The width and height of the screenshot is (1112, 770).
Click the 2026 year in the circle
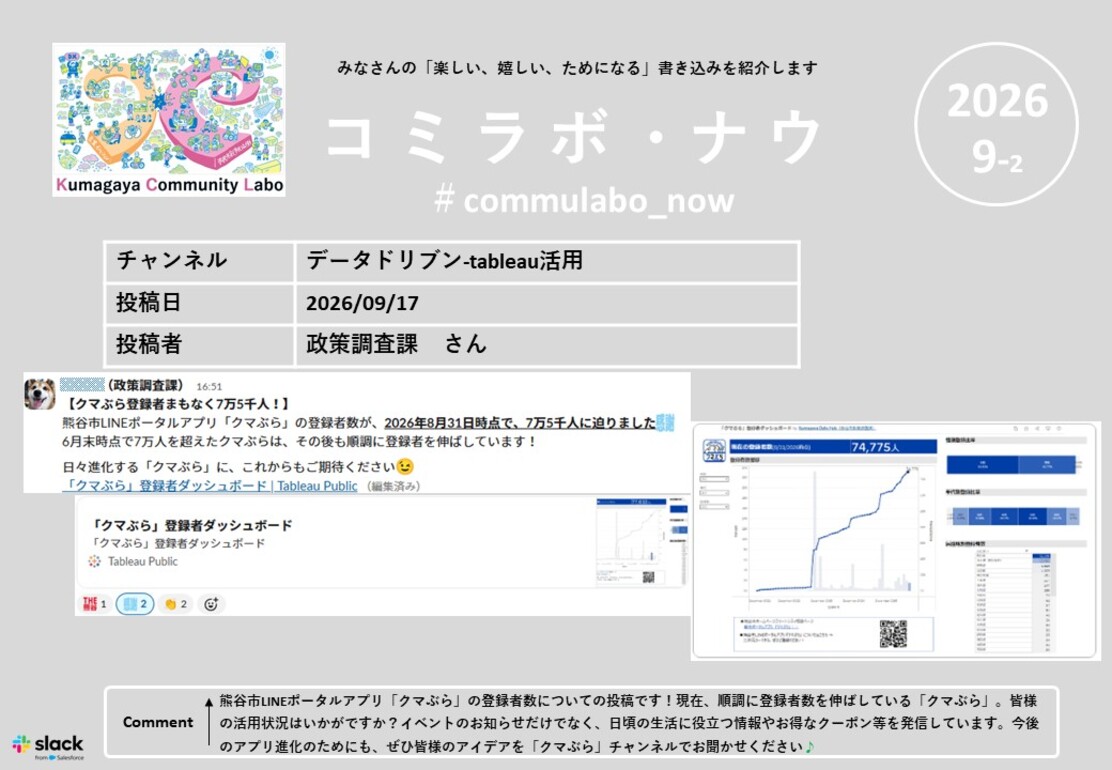997,101
